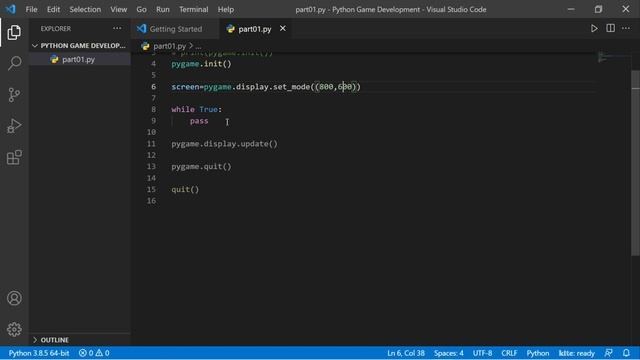This screenshot has height=360, width=640.
Task: Open the Explorer view in activity bar
Action: coord(14,32)
